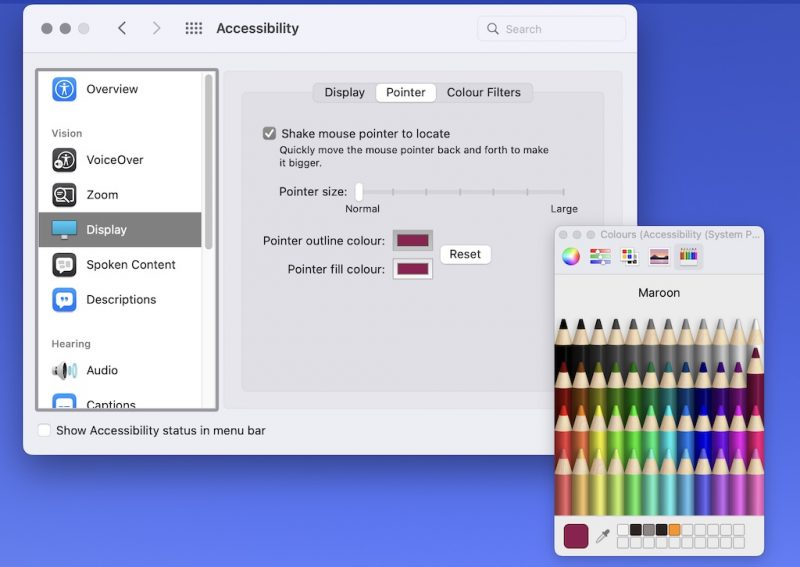This screenshot has width=800, height=567.
Task: Switch to the Display tab
Action: coord(344,92)
